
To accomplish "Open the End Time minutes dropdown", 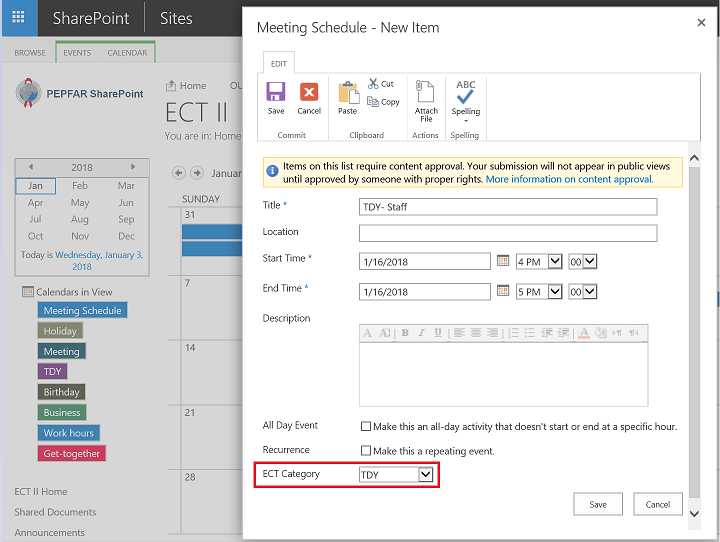I will point(590,291).
